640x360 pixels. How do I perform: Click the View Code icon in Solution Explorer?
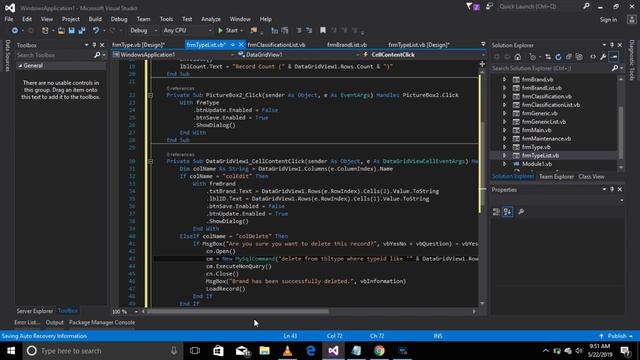click(593, 57)
